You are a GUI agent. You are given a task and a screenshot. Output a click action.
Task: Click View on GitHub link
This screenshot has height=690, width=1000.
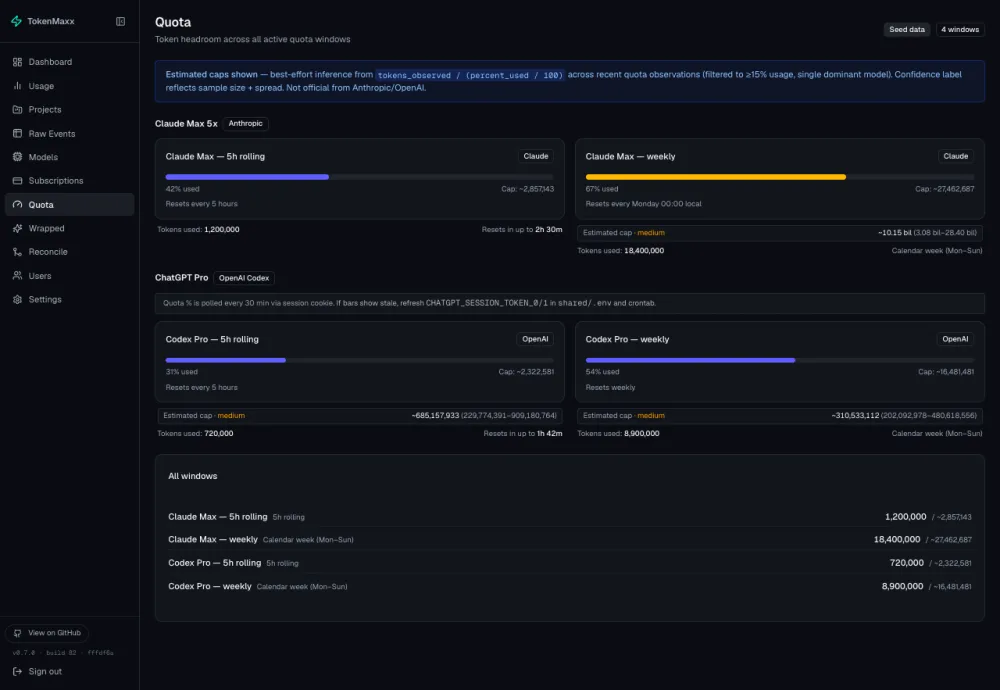pyautogui.click(x=47, y=633)
